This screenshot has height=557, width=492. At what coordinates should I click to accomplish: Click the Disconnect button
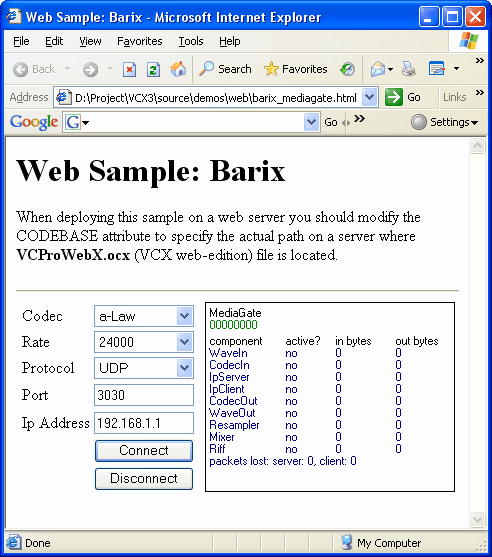point(144,478)
